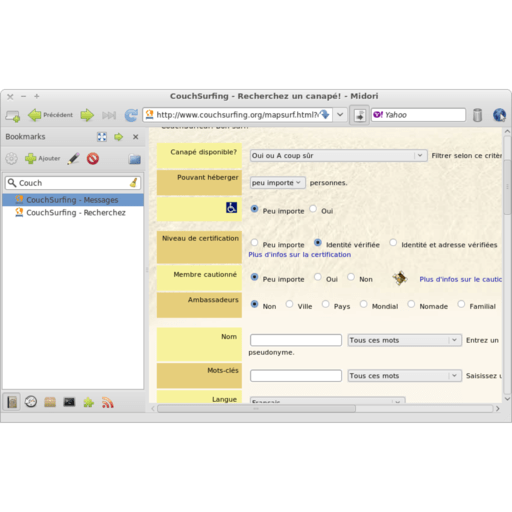Open 'peu importe' persons dropdown
The width and height of the screenshot is (512, 512).
pos(278,183)
